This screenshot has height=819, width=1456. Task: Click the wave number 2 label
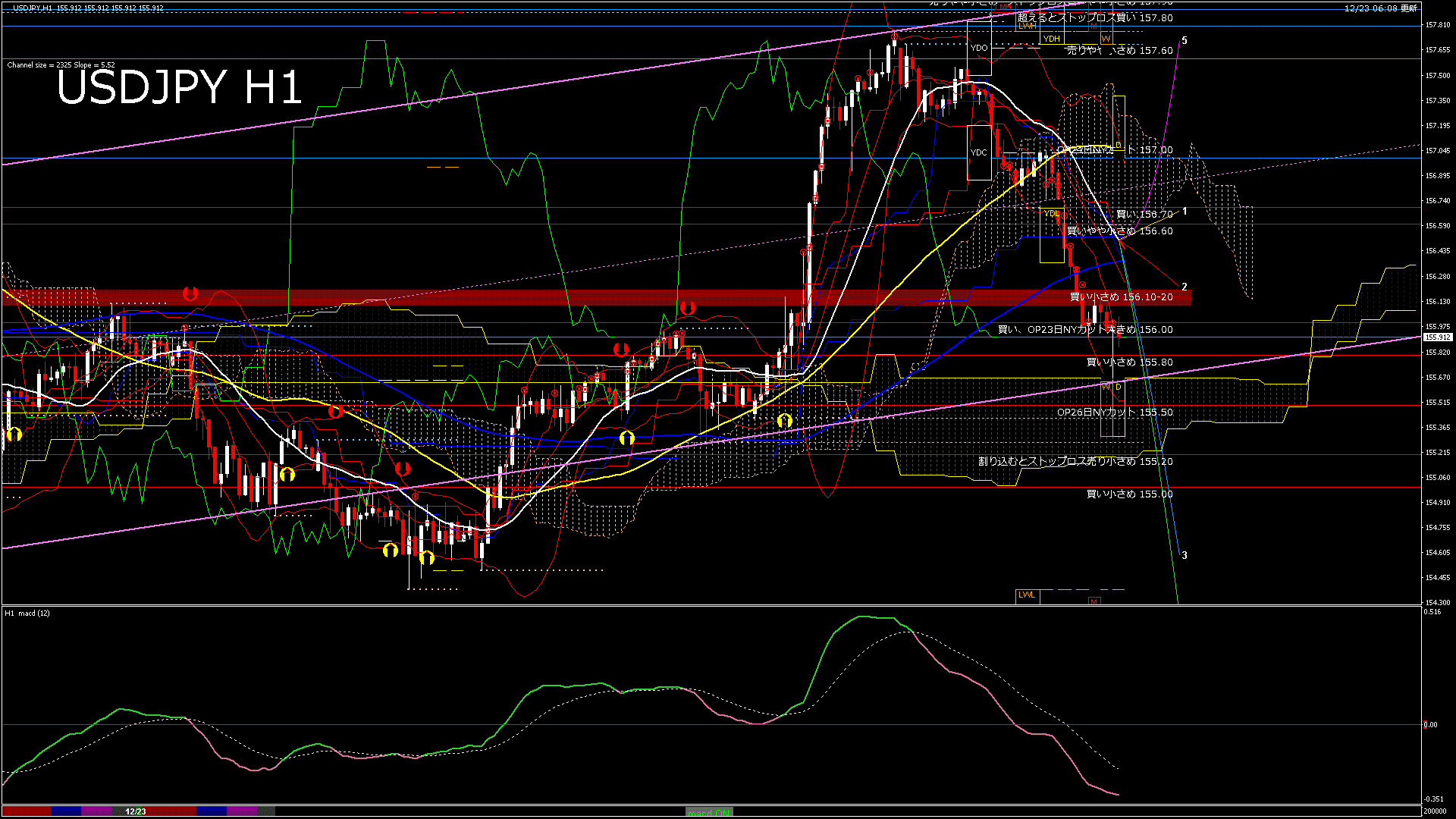pos(1185,287)
